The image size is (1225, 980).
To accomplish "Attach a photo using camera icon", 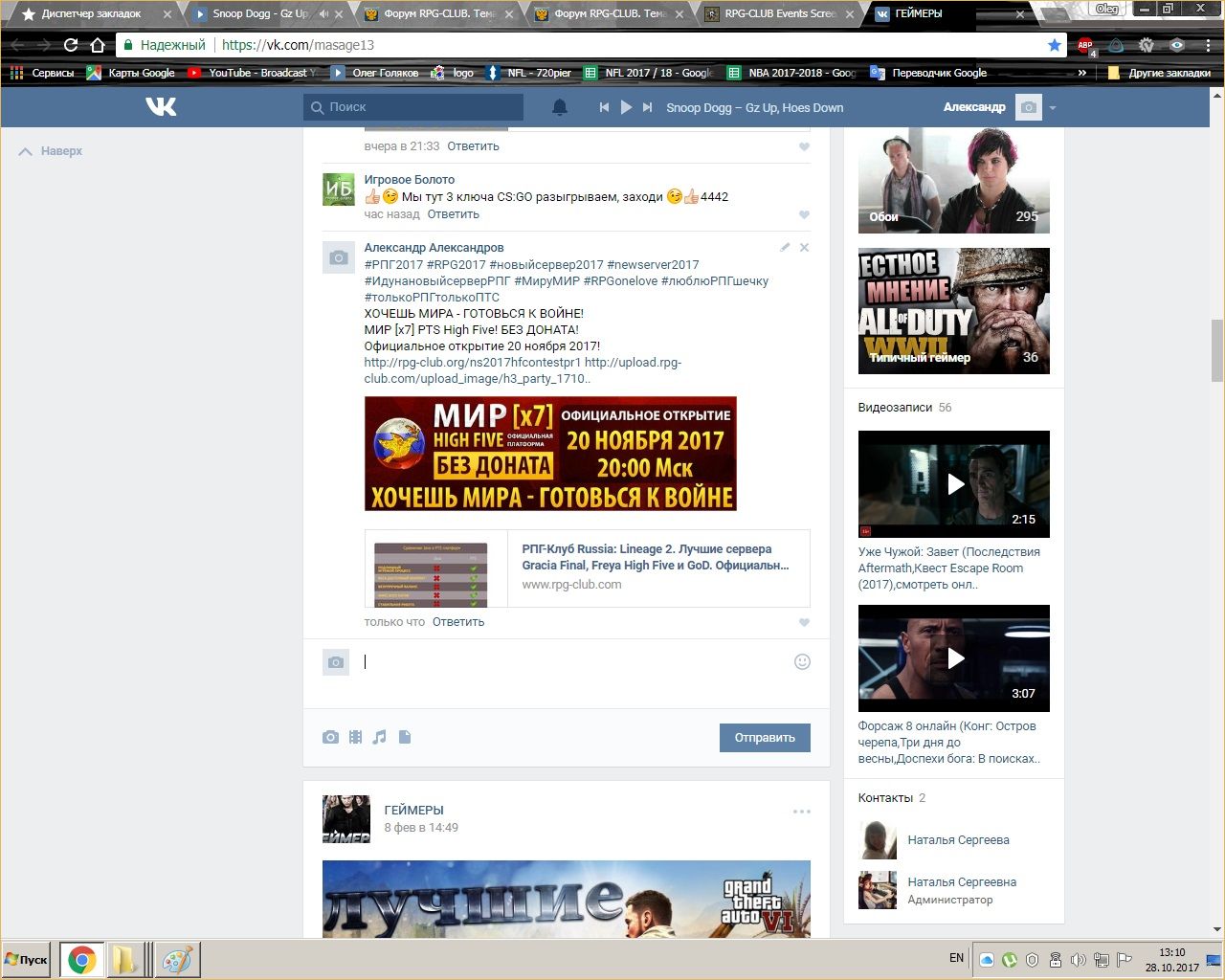I will coord(330,737).
